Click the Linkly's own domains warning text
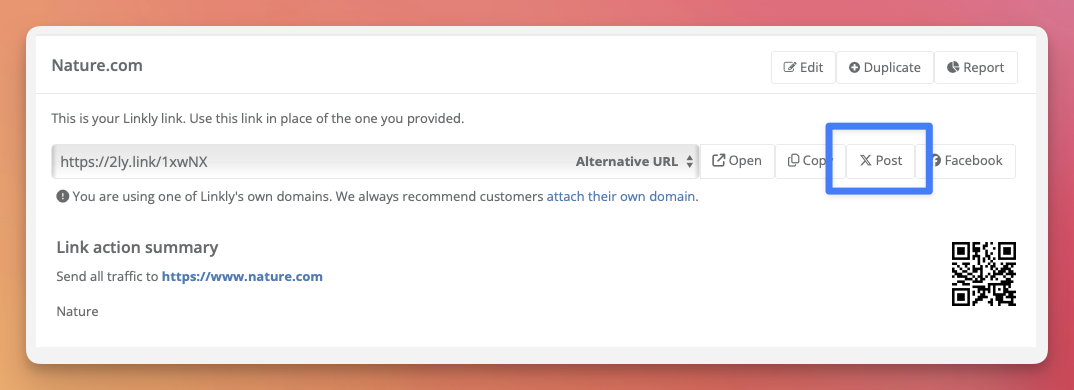 309,197
